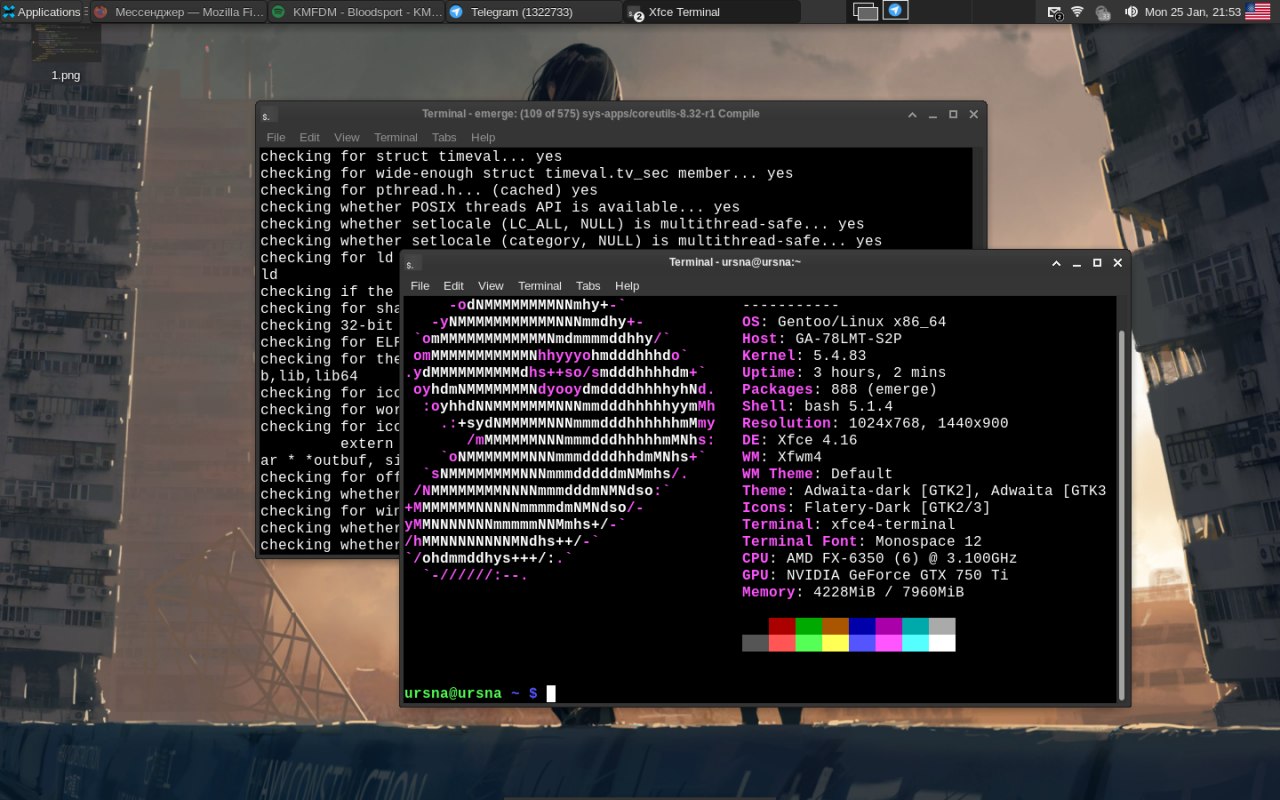Screen dimensions: 1280x800
Task: Open Help menu in emerge terminal
Action: [483, 137]
